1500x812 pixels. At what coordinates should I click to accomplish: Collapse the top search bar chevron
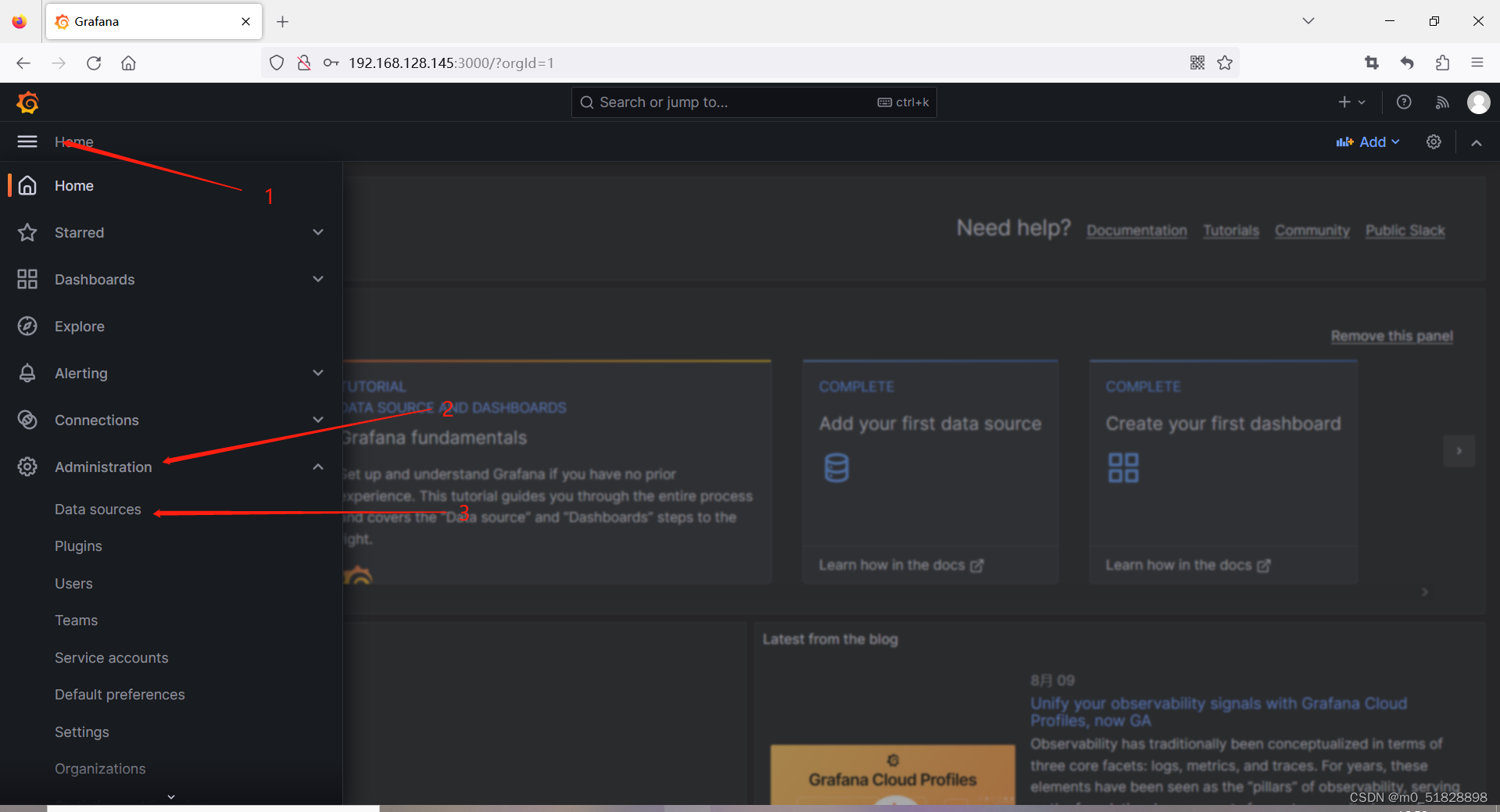[x=1477, y=142]
